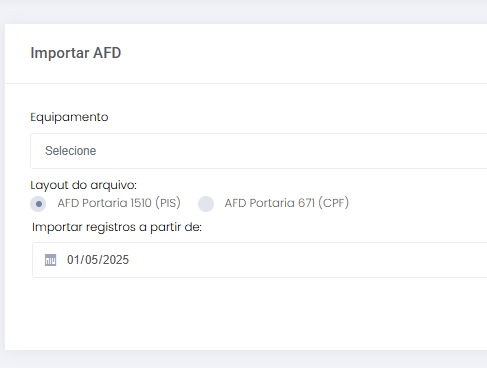Click the divider line under the Importar AFD title

(246, 83)
